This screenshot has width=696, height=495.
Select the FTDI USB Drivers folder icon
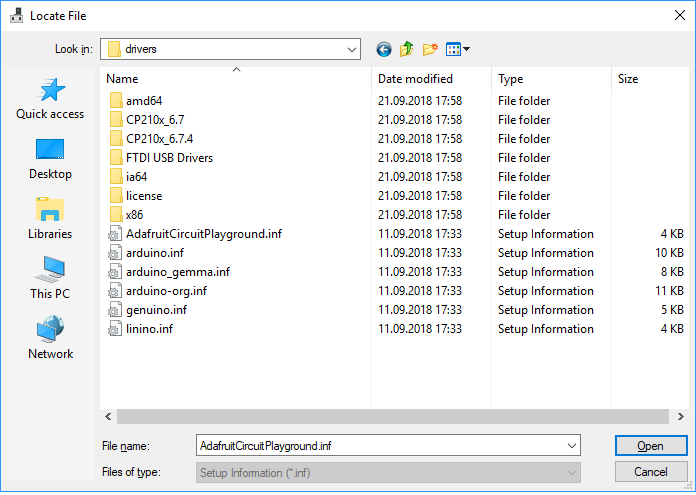pos(115,158)
